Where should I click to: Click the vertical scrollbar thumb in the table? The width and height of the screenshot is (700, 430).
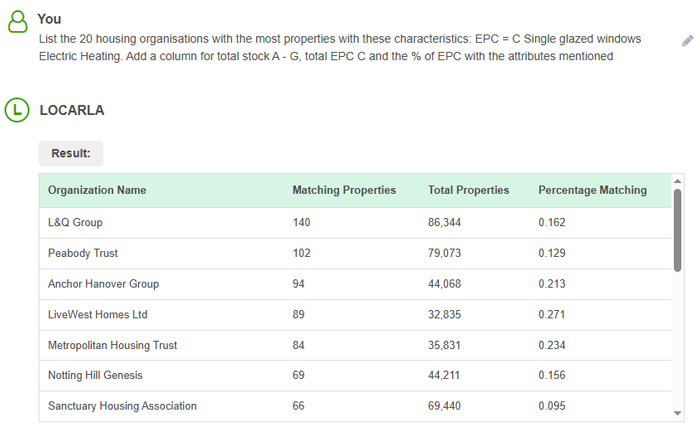click(x=677, y=230)
